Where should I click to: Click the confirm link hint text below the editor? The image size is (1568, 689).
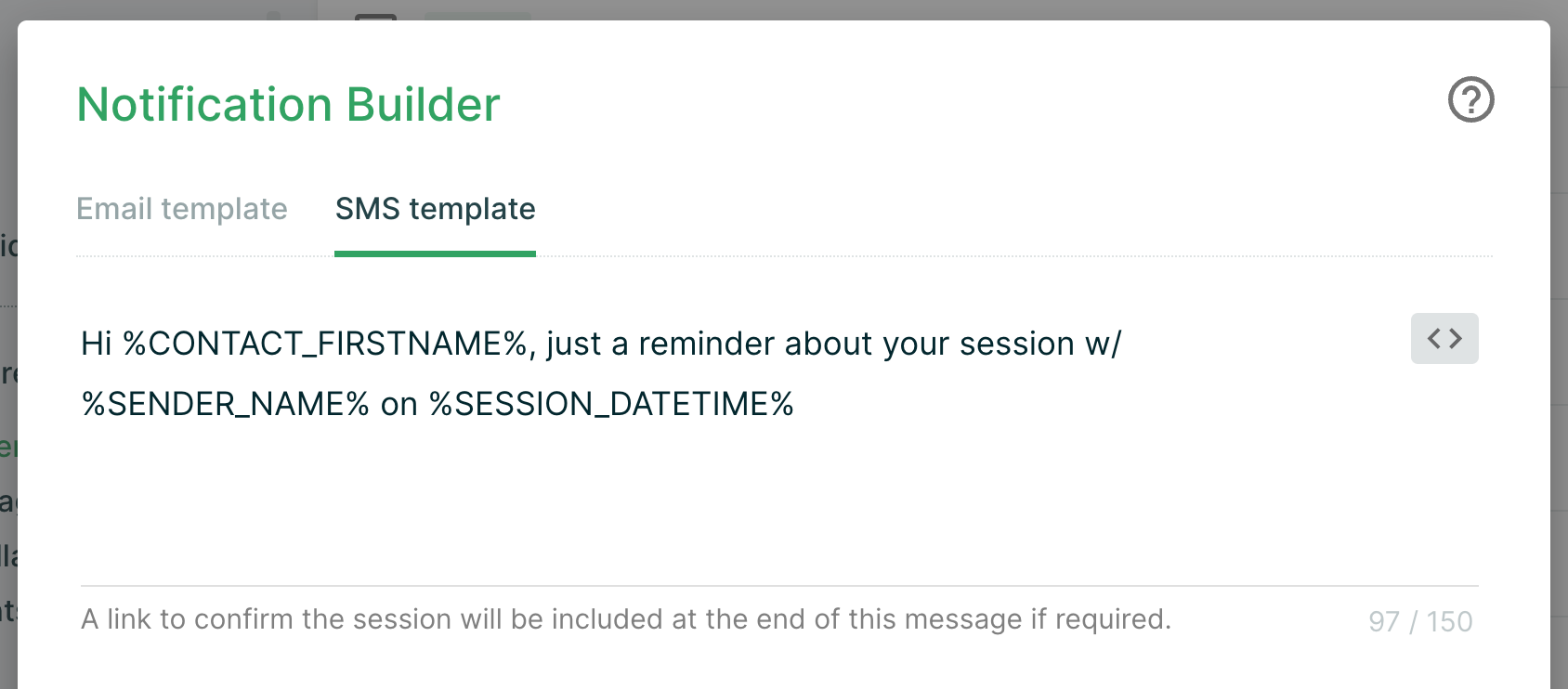(626, 619)
